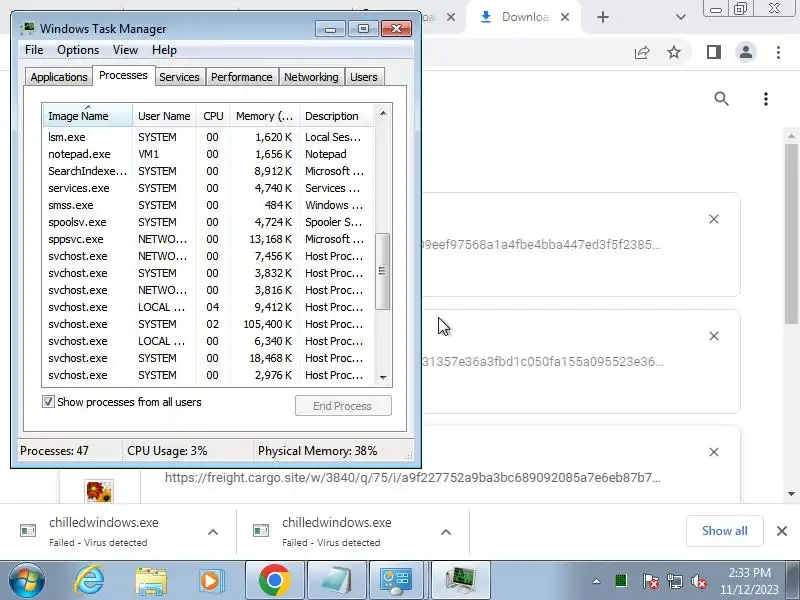Open Task Manager View menu
The width and height of the screenshot is (800, 600).
pyautogui.click(x=126, y=50)
